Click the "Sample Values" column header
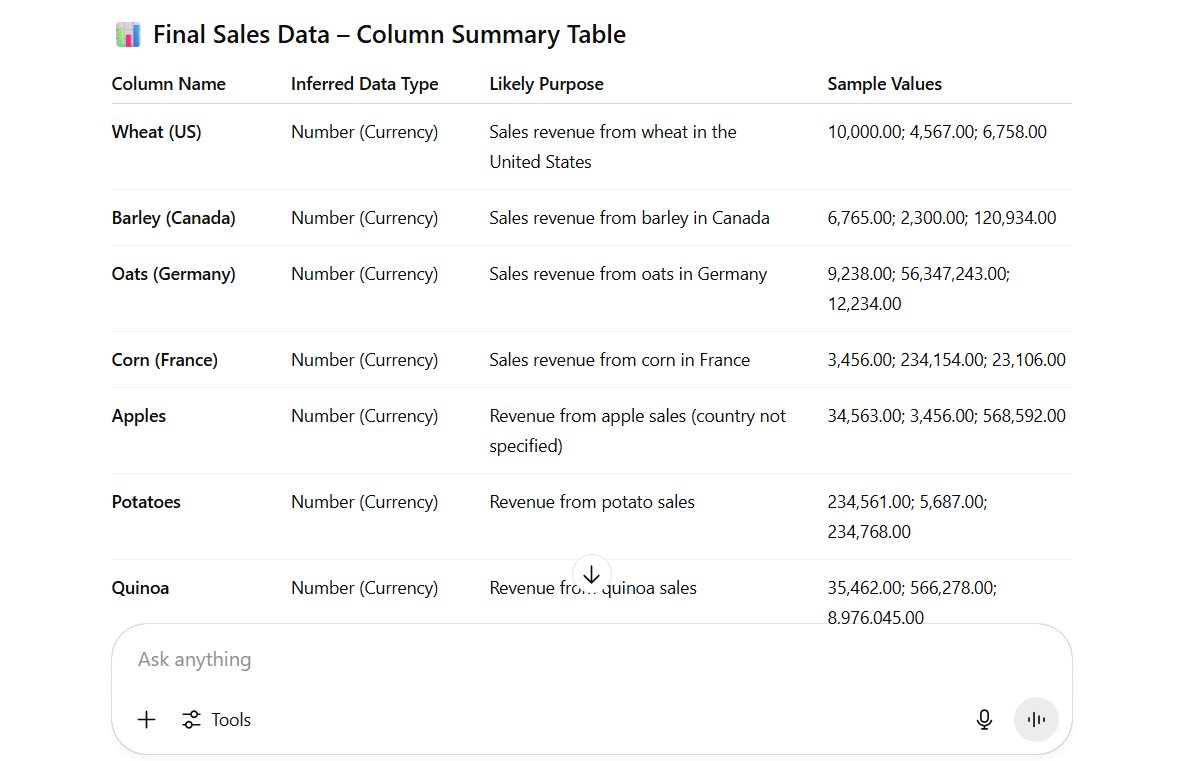The image size is (1189, 761). (884, 84)
